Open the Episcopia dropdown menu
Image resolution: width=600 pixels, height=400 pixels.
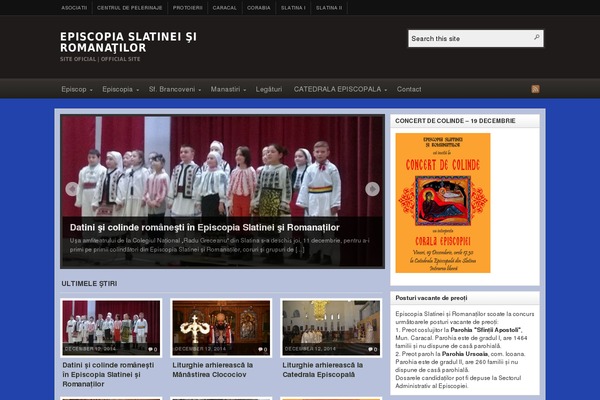point(120,89)
